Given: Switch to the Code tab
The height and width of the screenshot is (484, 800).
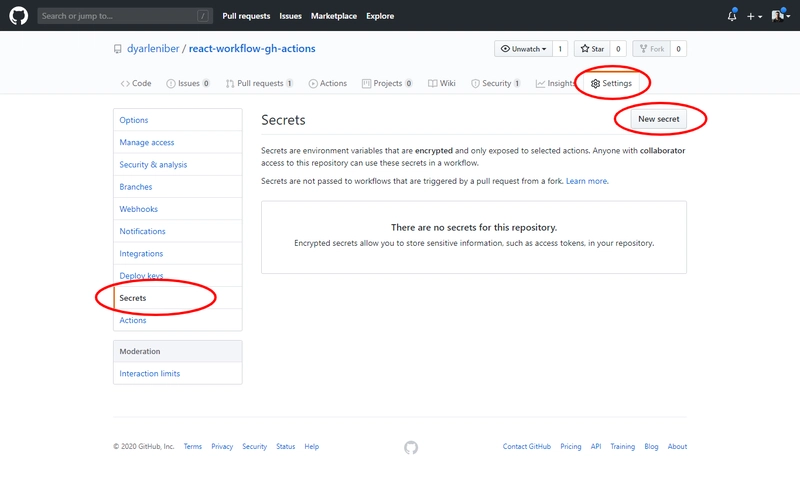Looking at the screenshot, I should tap(136, 83).
